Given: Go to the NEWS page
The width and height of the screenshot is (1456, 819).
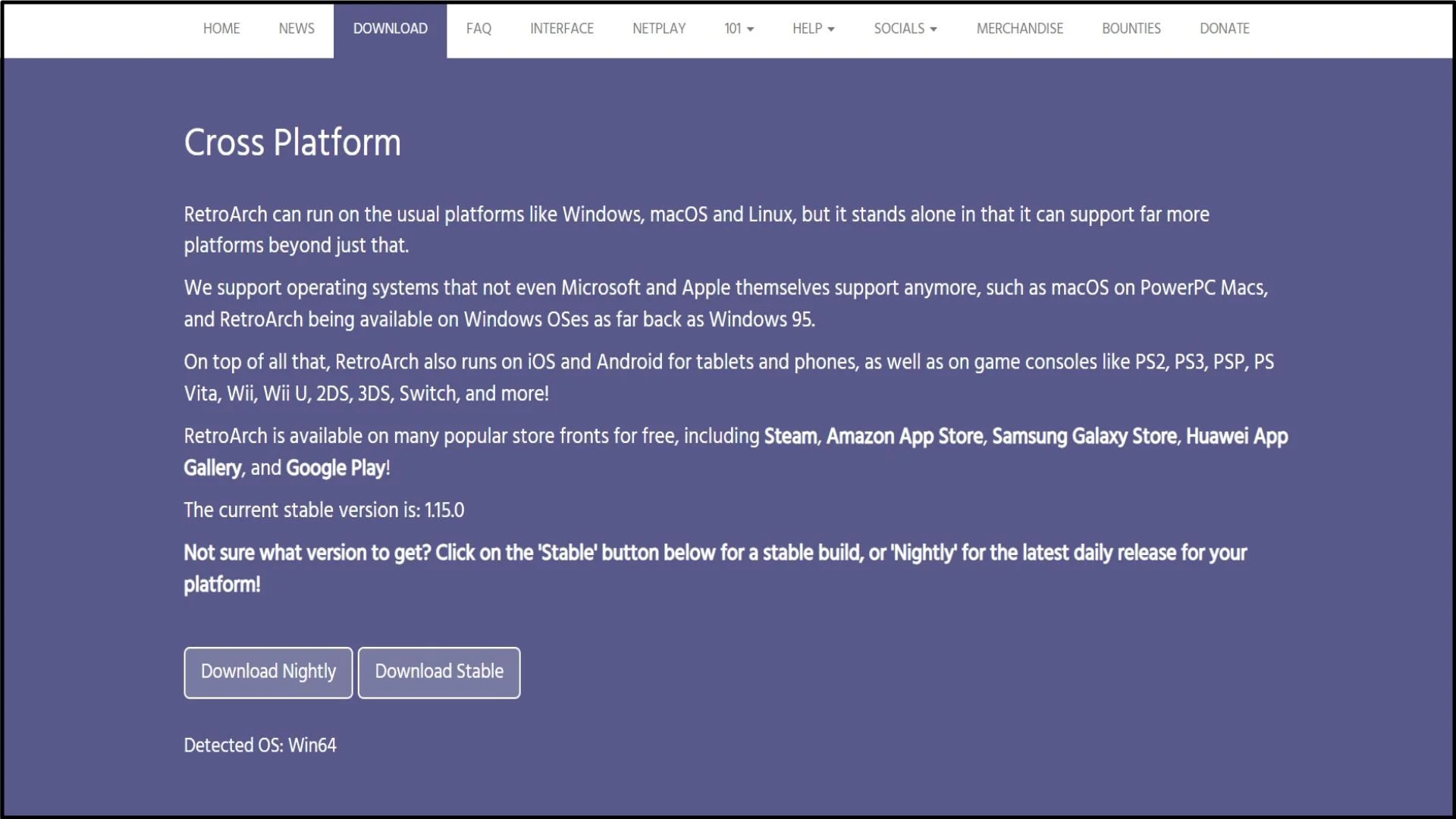Looking at the screenshot, I should [x=296, y=29].
